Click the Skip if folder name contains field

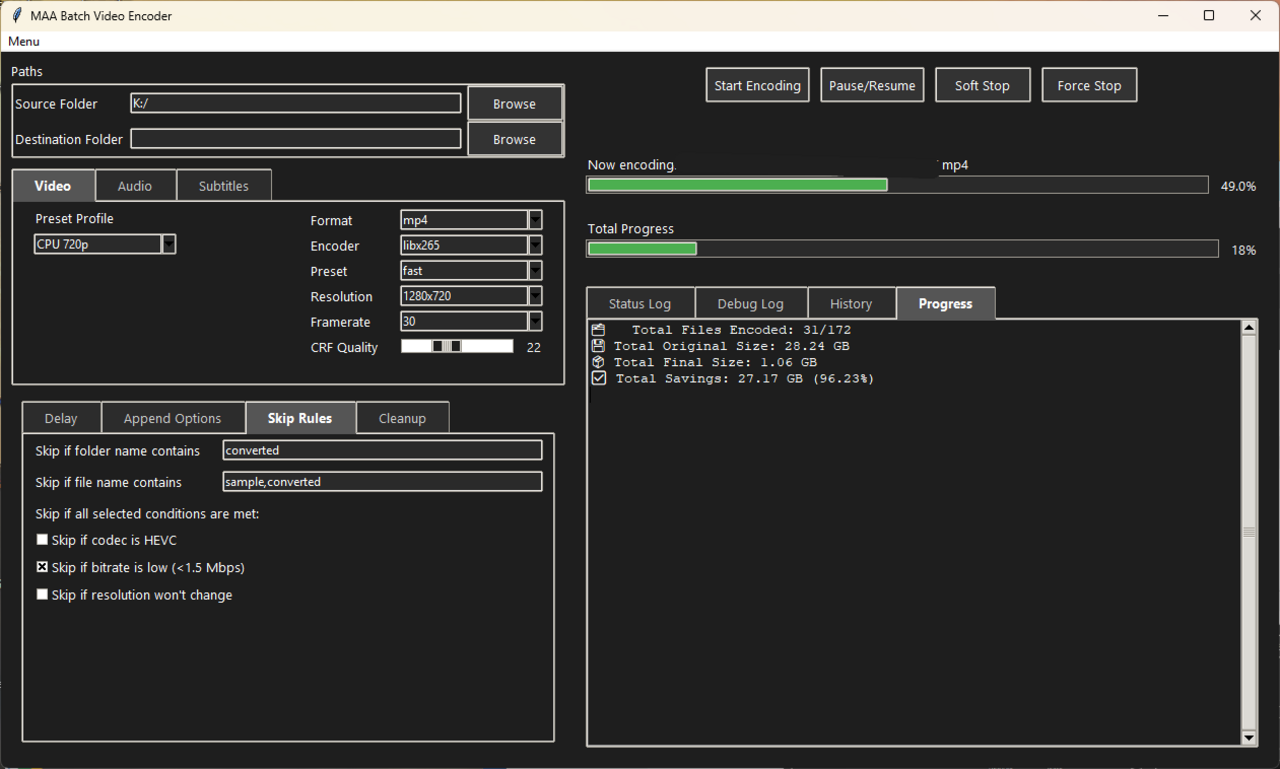[x=382, y=450]
